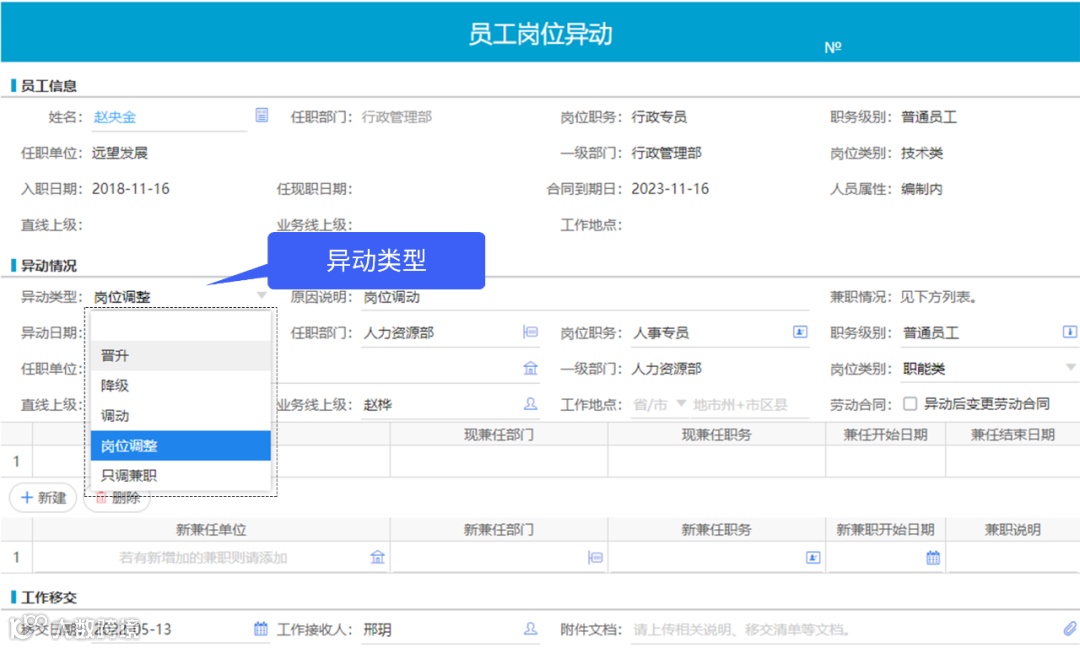Check 异动后变更劳动合同 checkbox

(910, 404)
